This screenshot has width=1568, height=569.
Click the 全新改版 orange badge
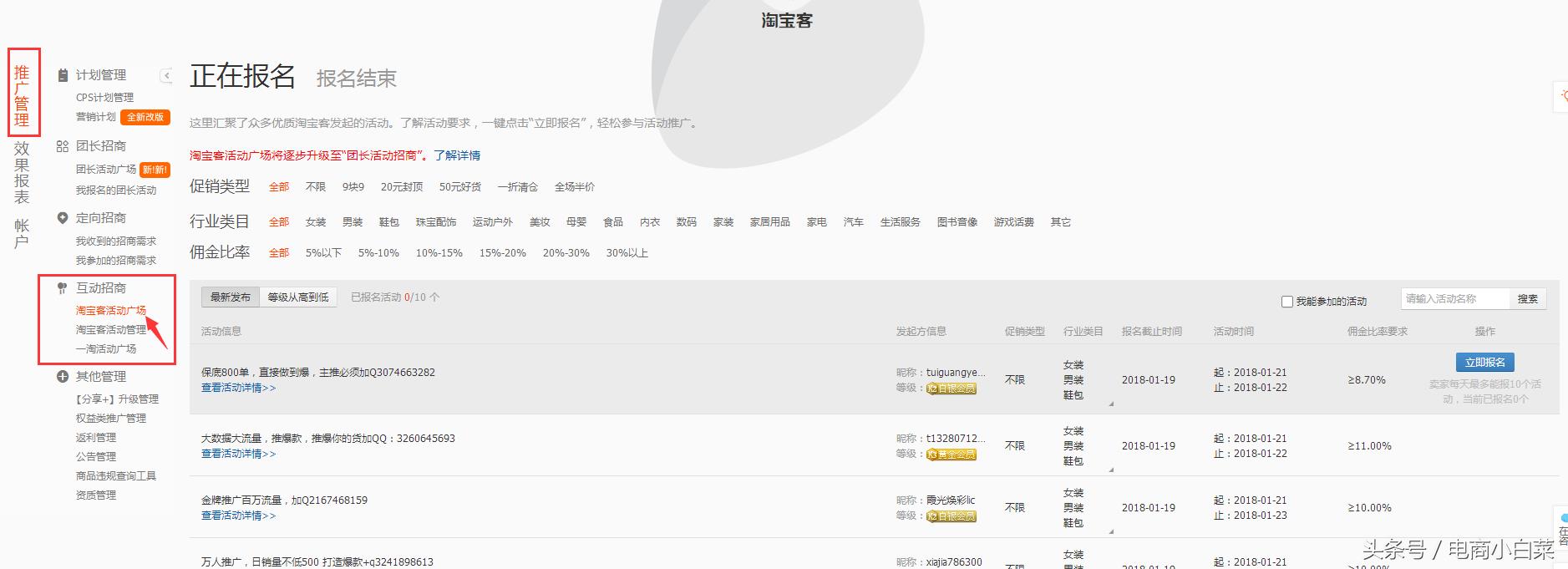click(145, 117)
